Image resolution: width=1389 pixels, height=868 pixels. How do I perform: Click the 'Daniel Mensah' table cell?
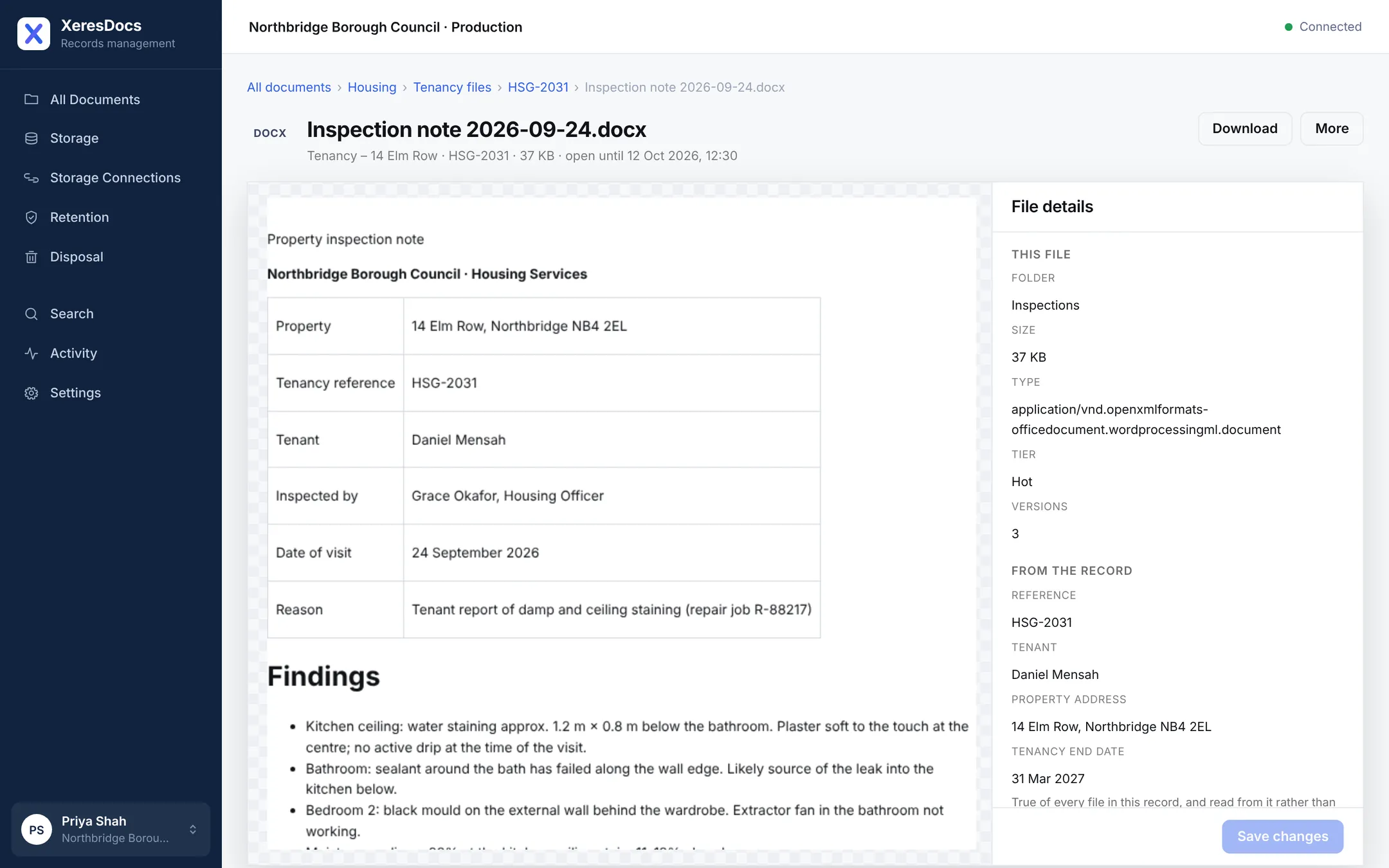(x=612, y=439)
